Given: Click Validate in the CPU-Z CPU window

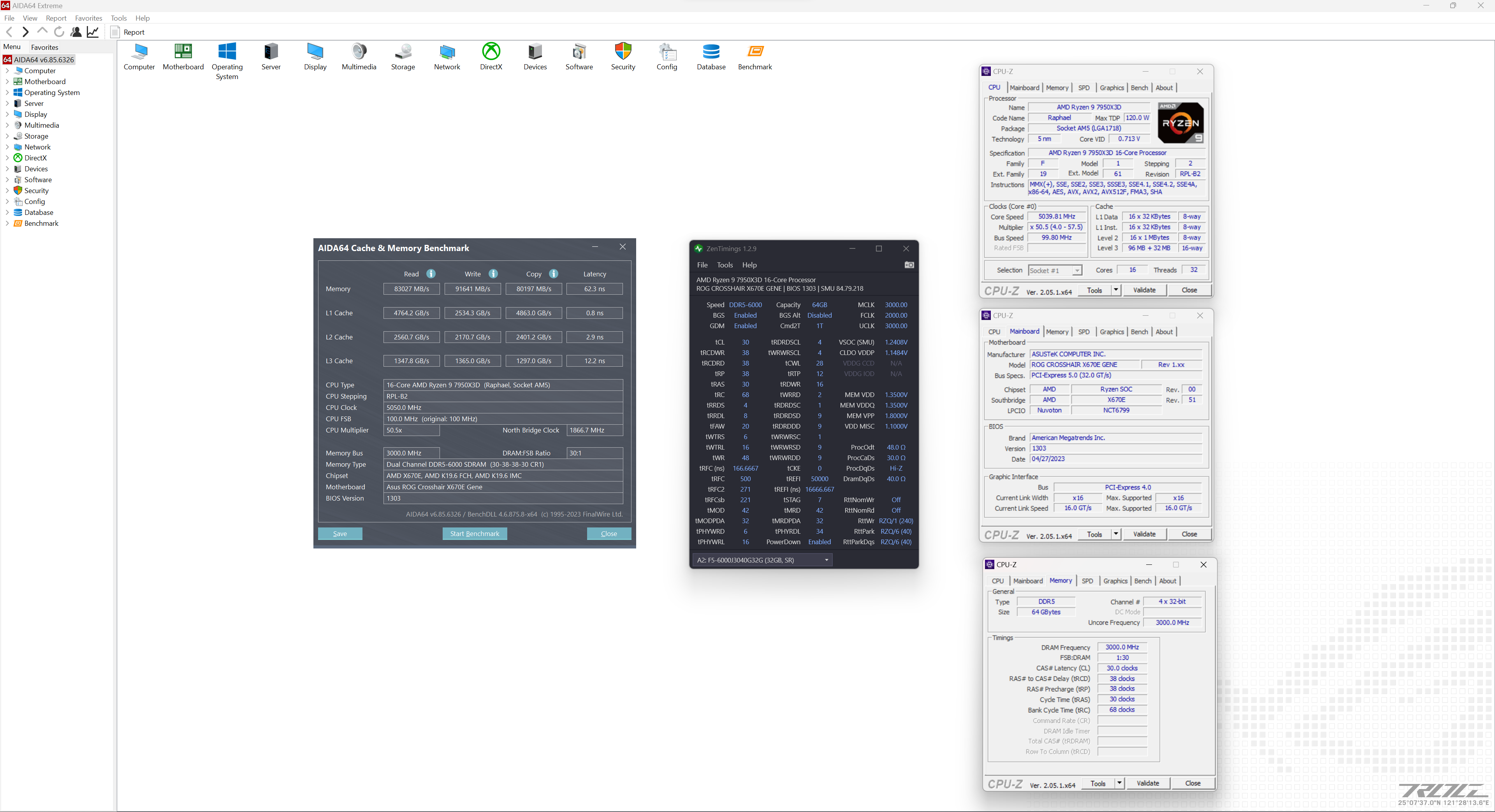Looking at the screenshot, I should click(1145, 290).
